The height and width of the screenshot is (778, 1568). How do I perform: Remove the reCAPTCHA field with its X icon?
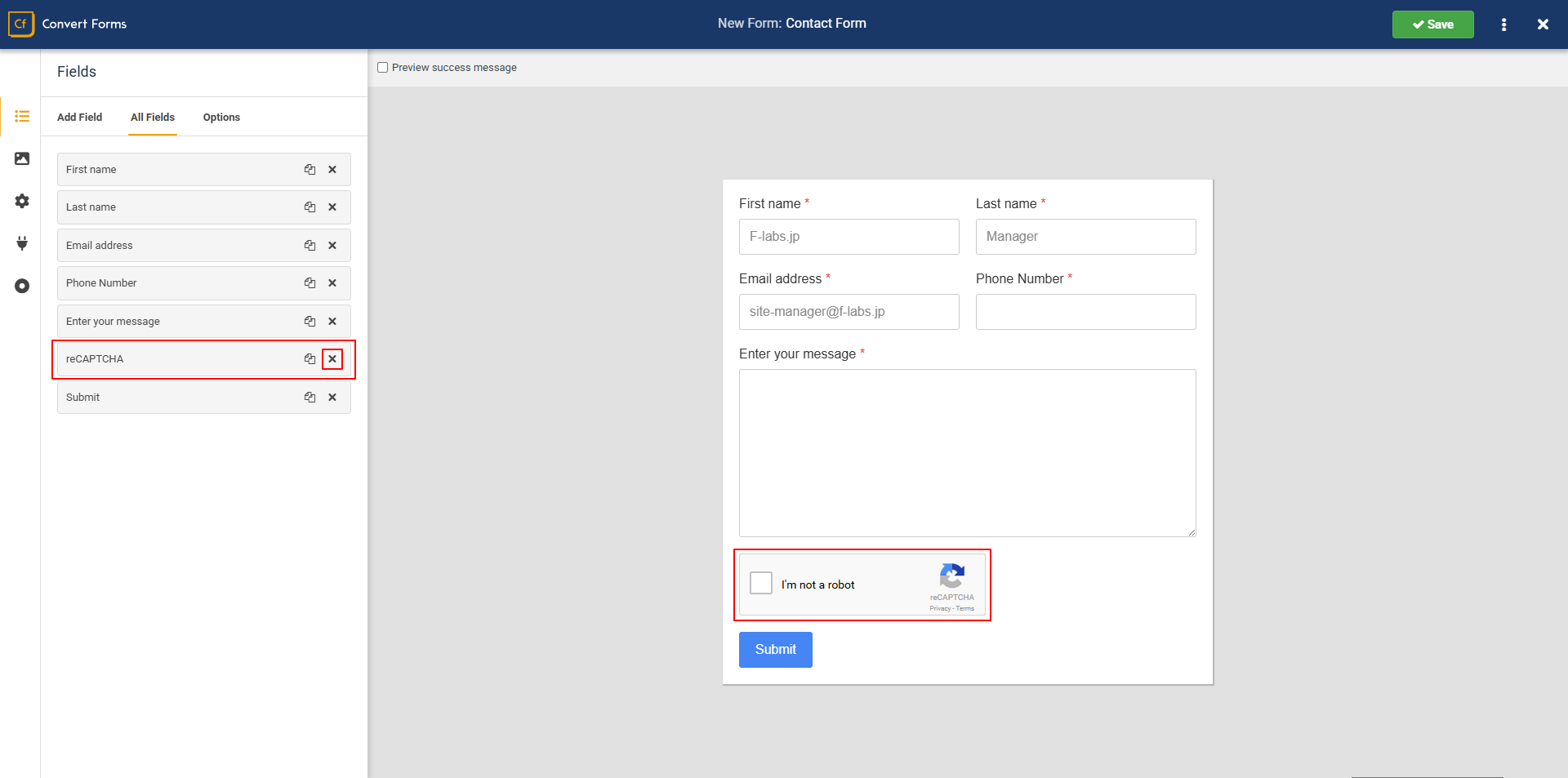(332, 359)
